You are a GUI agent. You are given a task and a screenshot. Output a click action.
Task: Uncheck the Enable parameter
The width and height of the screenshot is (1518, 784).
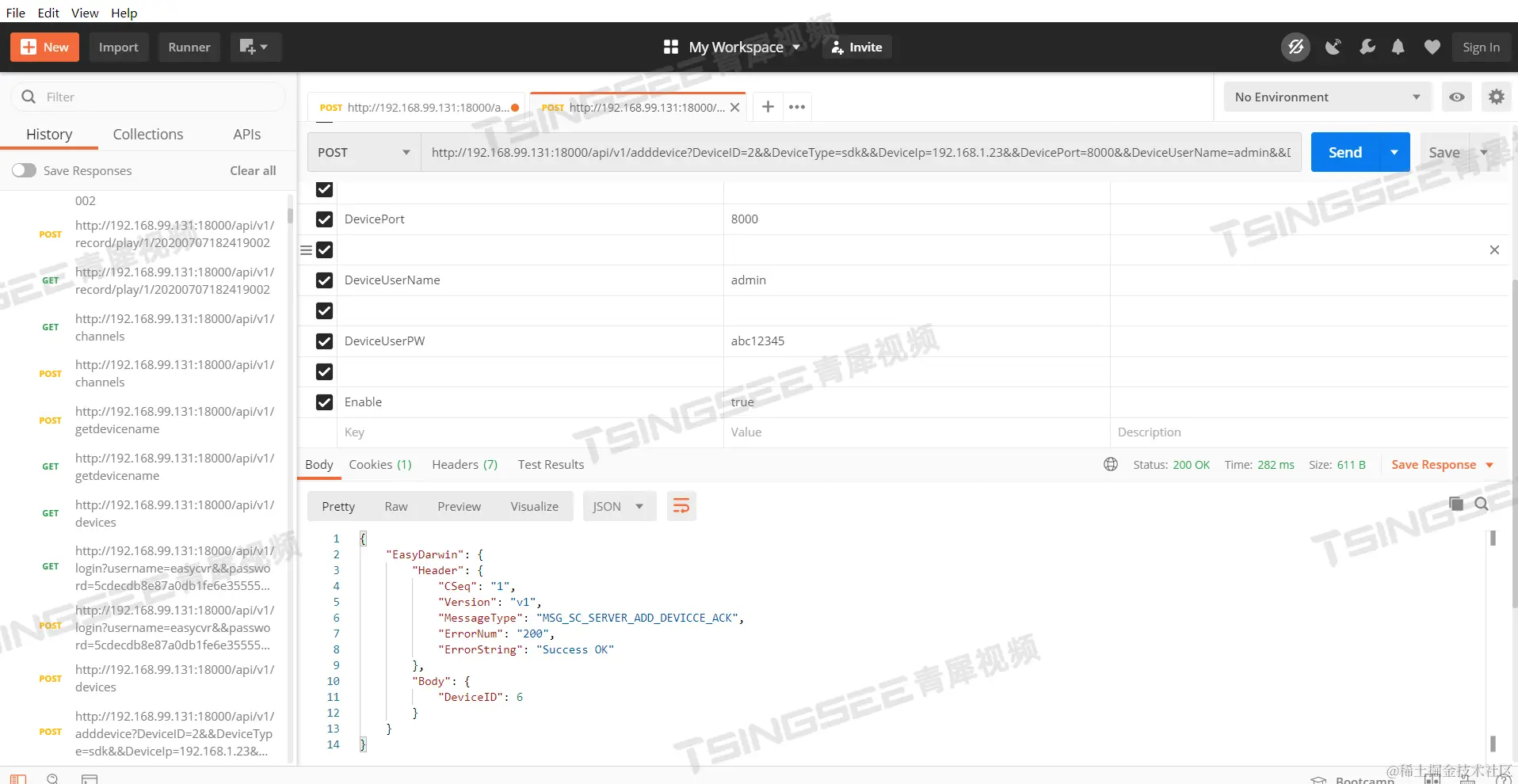324,402
